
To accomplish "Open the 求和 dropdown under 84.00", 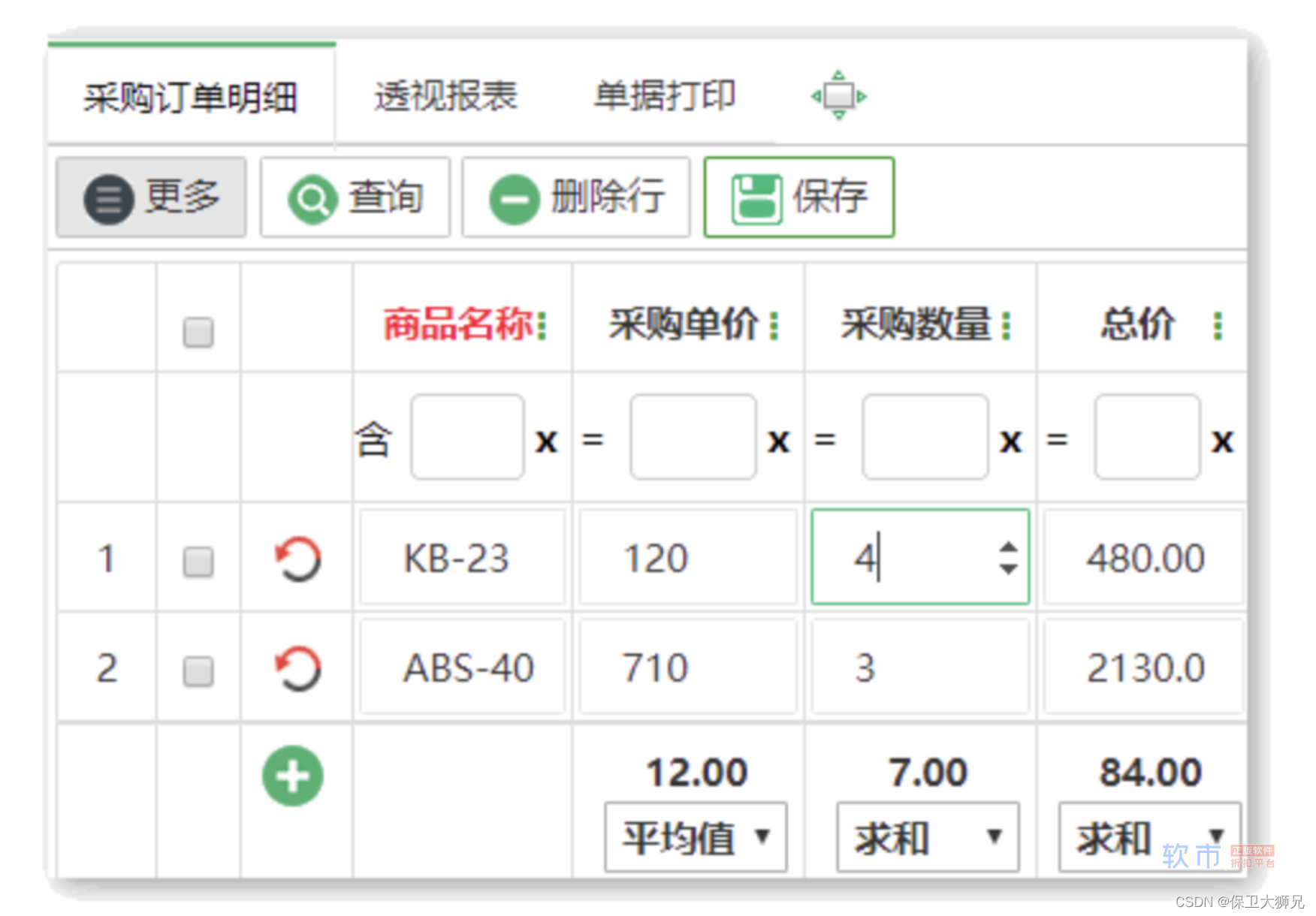I will coord(1150,837).
